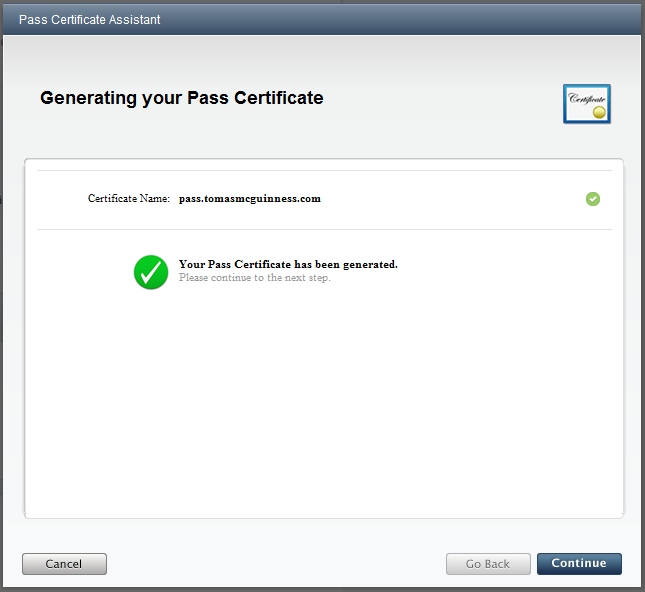
Task: Click empty footer space between Cancel and Go Back
Action: pyautogui.click(x=275, y=564)
